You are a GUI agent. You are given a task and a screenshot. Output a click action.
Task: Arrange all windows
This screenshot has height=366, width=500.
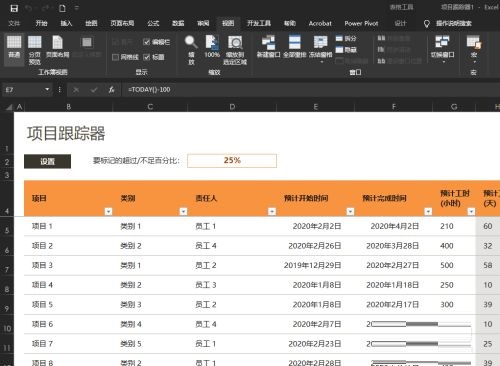click(x=295, y=47)
